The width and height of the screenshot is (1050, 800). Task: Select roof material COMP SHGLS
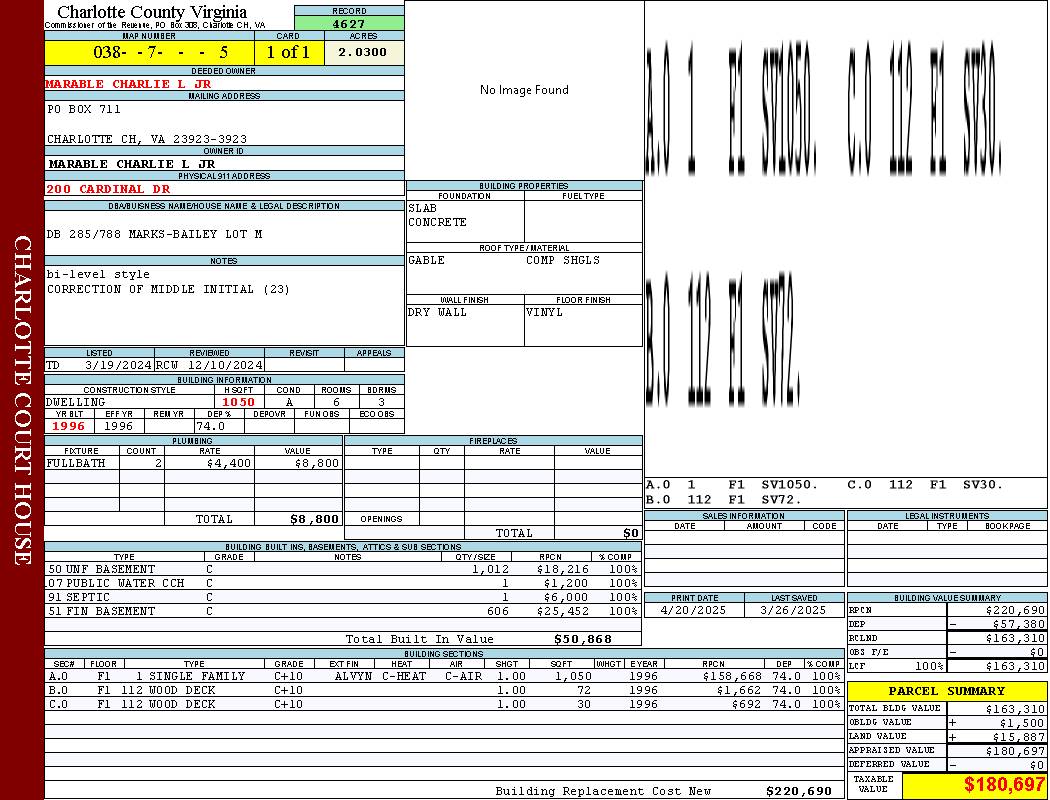pyautogui.click(x=563, y=260)
